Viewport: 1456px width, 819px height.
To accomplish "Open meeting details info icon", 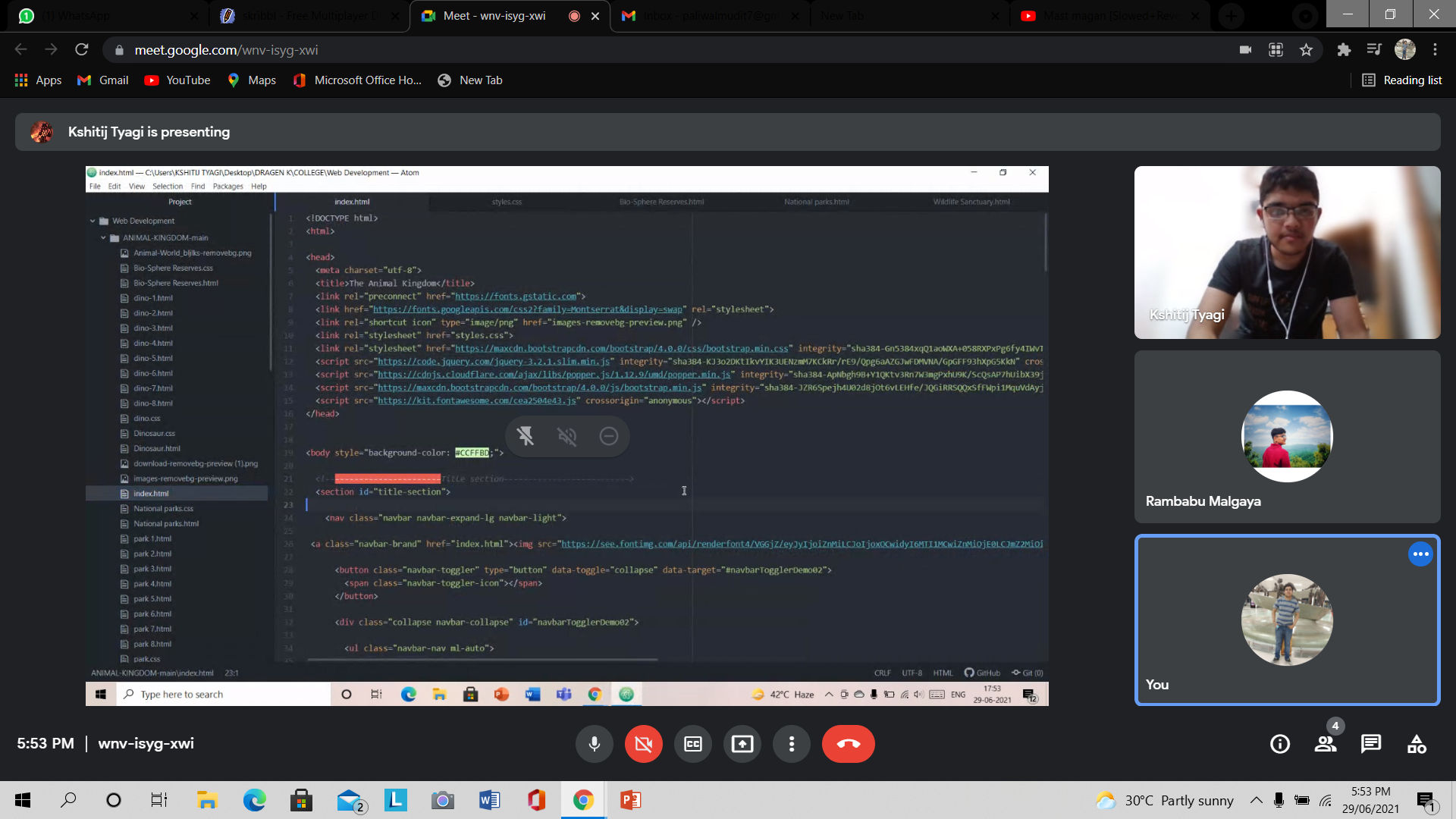I will click(1280, 744).
